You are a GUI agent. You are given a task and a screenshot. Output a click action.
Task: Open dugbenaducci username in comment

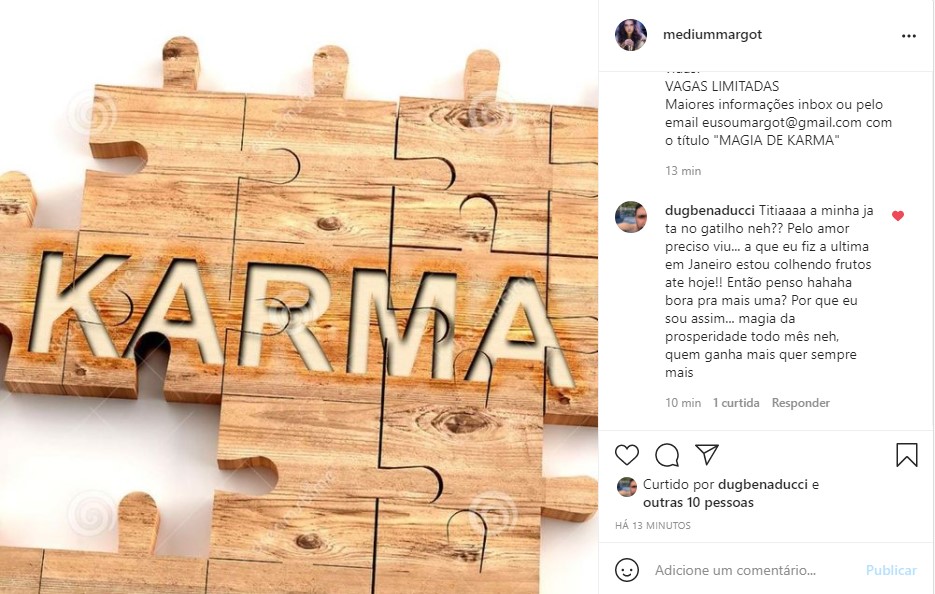click(x=710, y=210)
